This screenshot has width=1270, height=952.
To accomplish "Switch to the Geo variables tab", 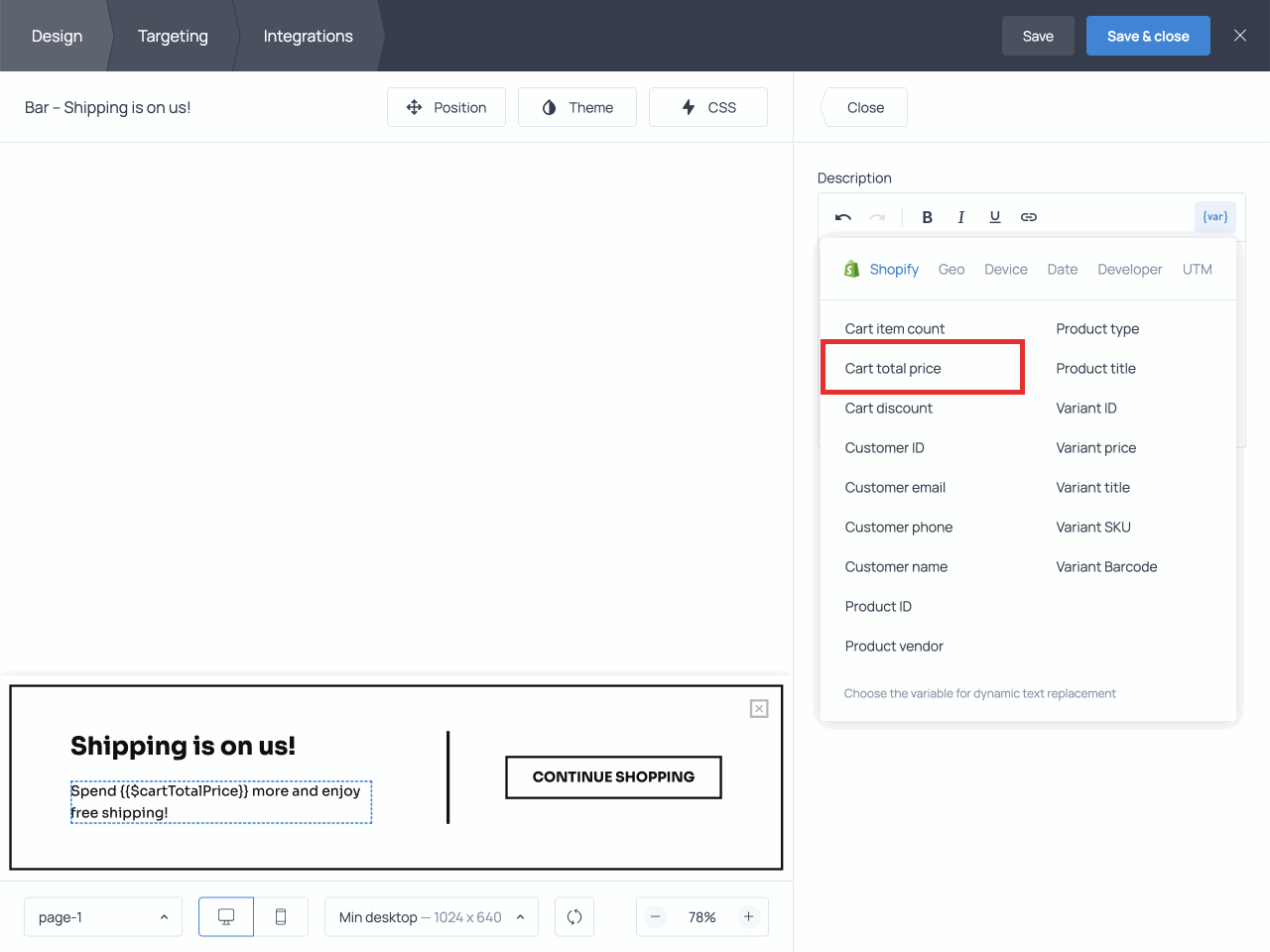I will (x=951, y=270).
